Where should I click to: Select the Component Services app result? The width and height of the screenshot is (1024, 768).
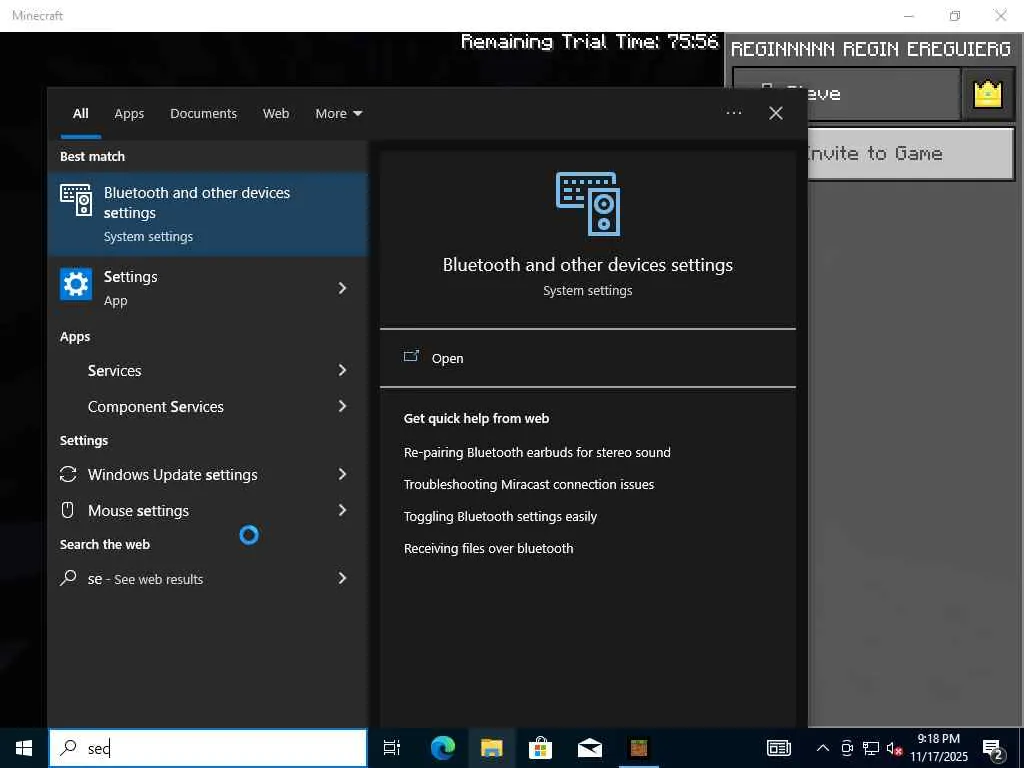(x=208, y=406)
